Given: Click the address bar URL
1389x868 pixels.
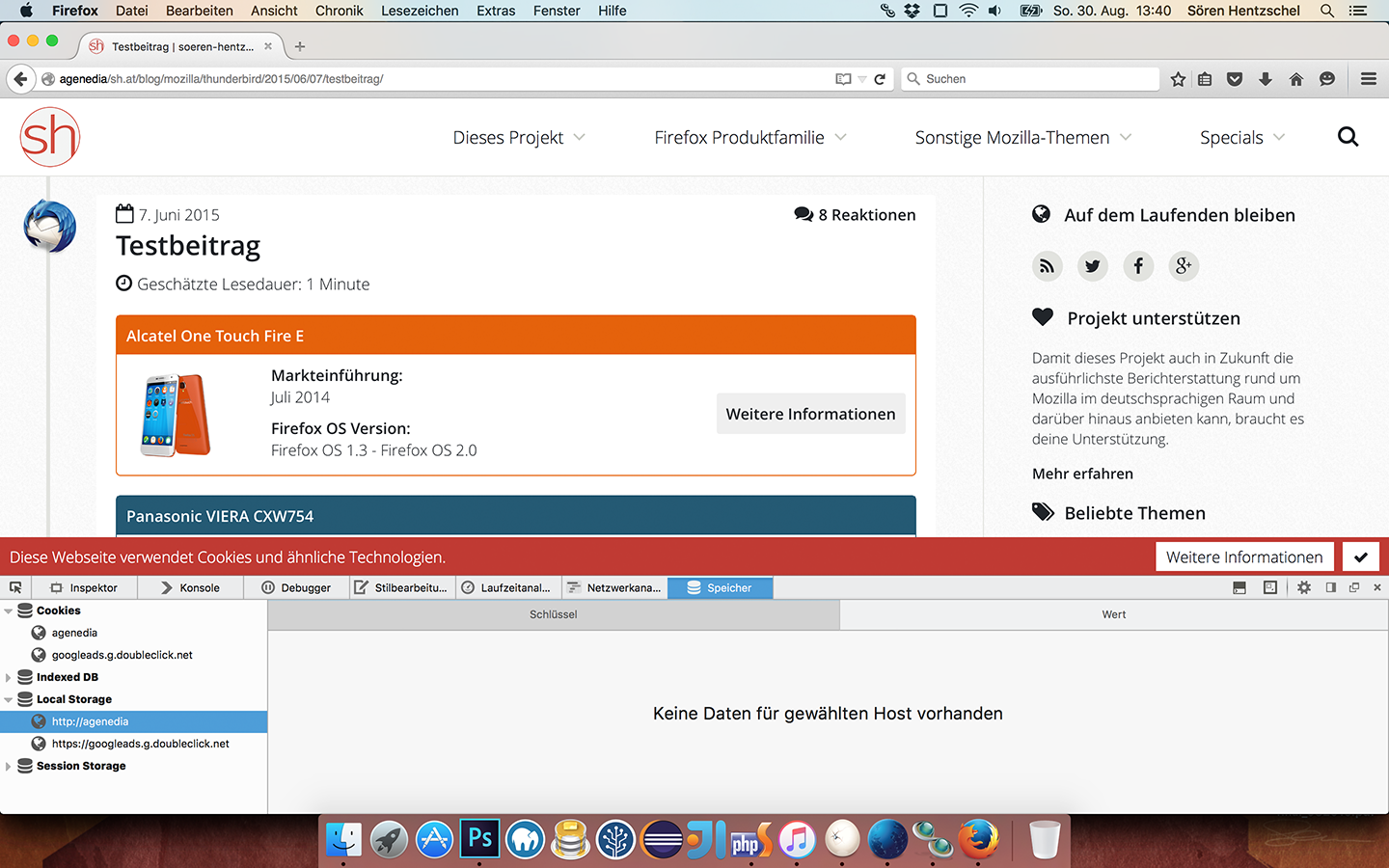Looking at the screenshot, I should [221, 79].
